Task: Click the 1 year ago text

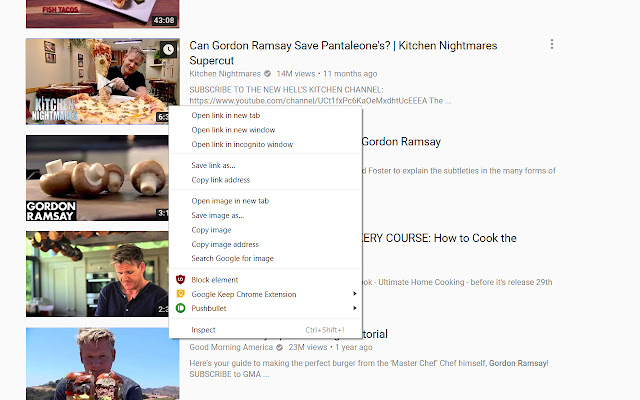Action: click(x=353, y=347)
